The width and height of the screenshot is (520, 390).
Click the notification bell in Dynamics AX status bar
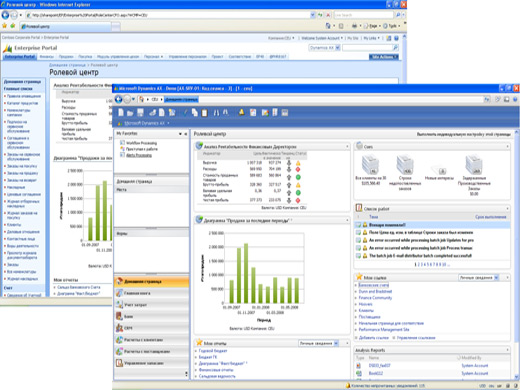pyautogui.click(x=348, y=385)
